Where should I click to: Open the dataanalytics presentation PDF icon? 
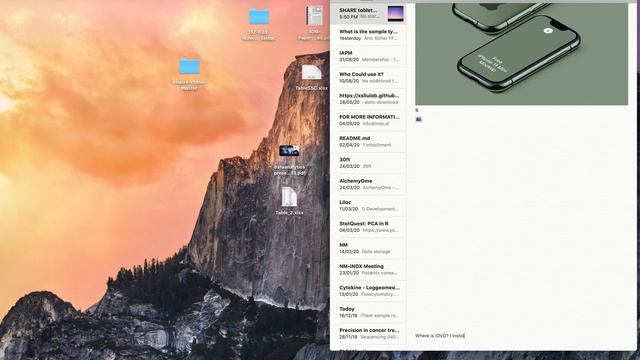tap(289, 151)
